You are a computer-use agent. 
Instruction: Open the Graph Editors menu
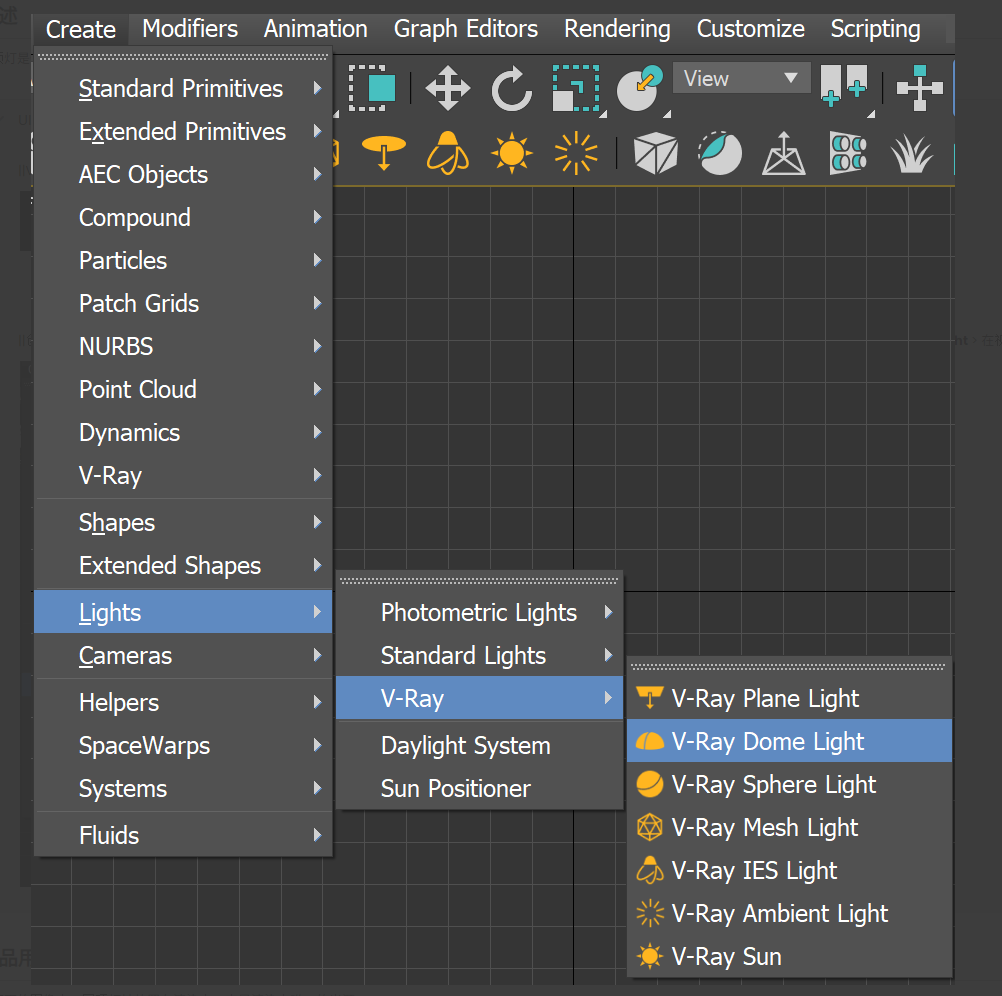(x=466, y=29)
